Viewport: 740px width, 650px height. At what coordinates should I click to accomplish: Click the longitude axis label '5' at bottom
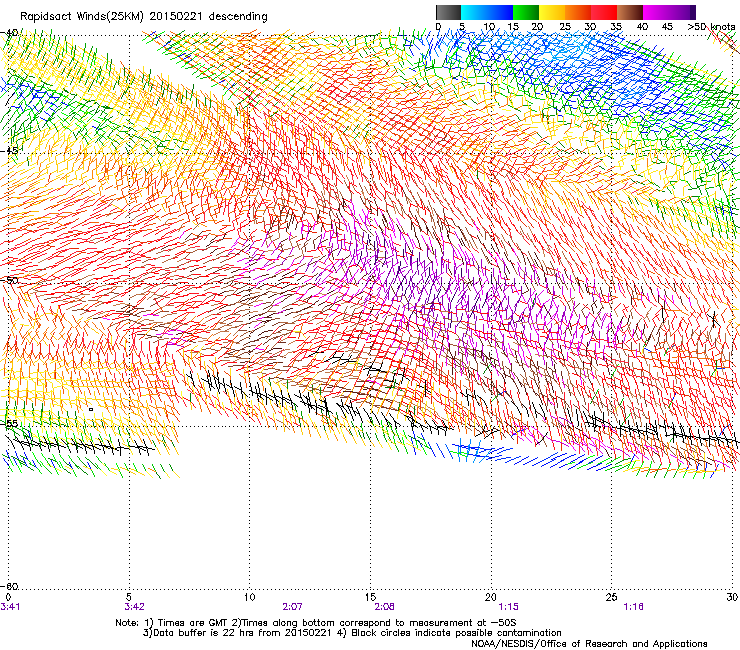pyautogui.click(x=128, y=597)
